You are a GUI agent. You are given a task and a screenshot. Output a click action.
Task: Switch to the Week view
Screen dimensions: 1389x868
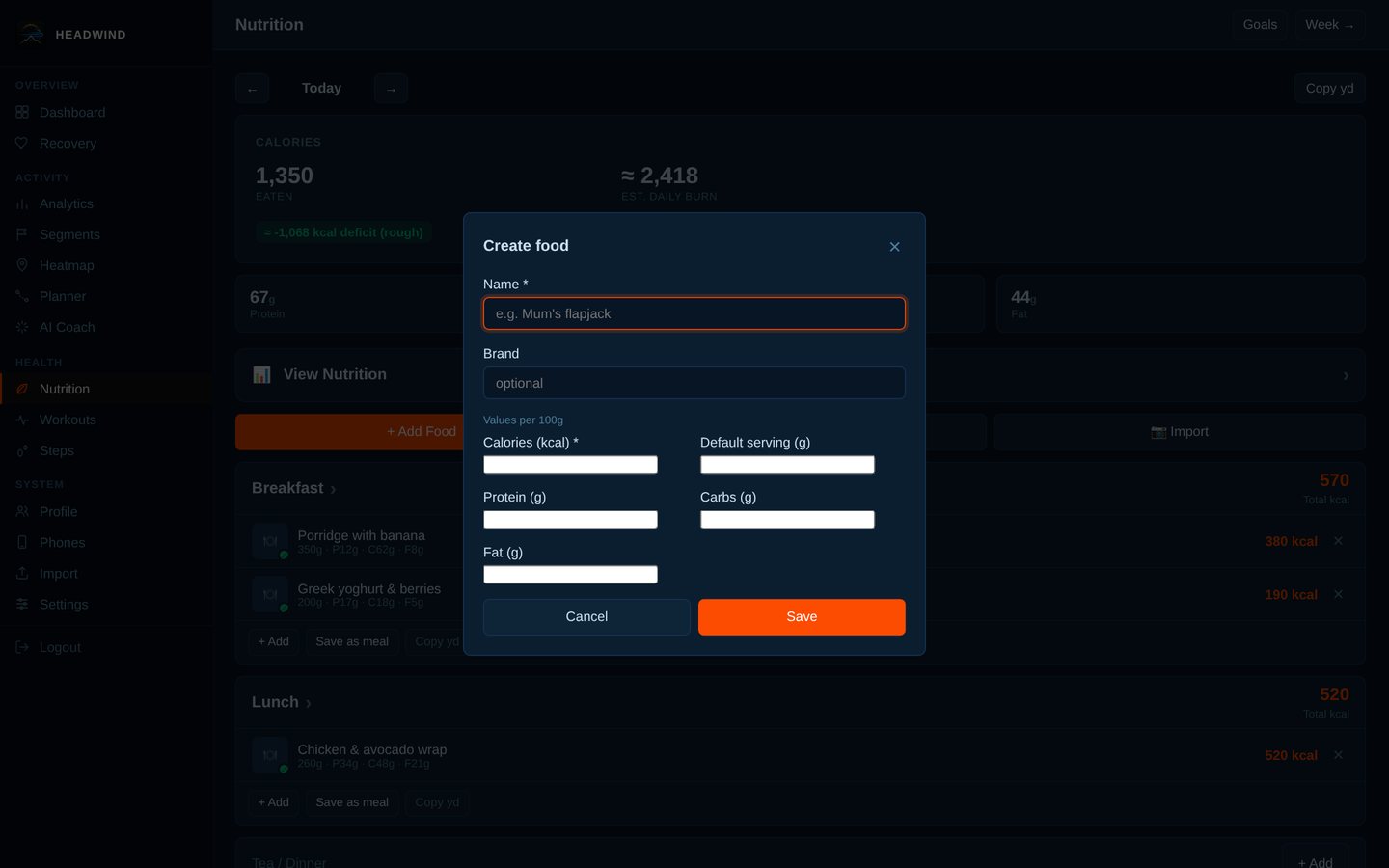click(1329, 25)
